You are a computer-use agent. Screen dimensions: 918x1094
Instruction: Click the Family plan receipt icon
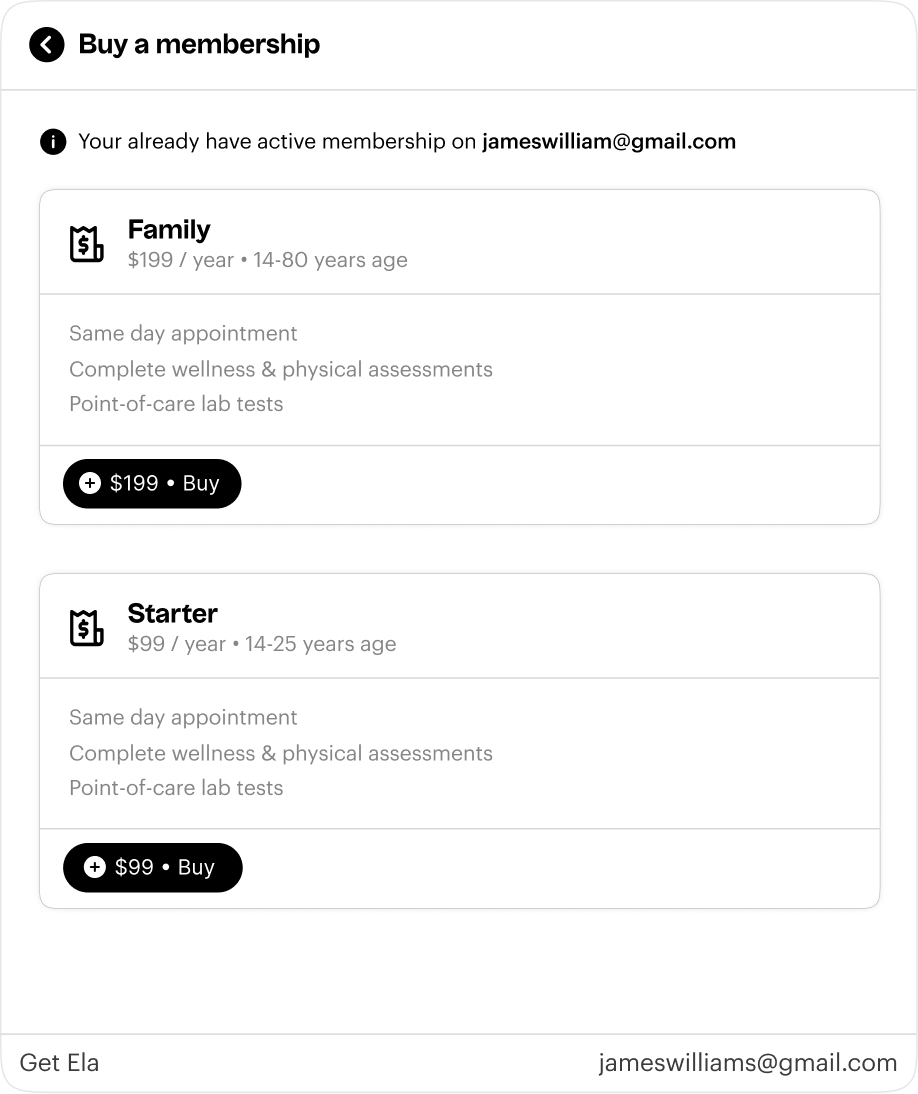click(86, 243)
